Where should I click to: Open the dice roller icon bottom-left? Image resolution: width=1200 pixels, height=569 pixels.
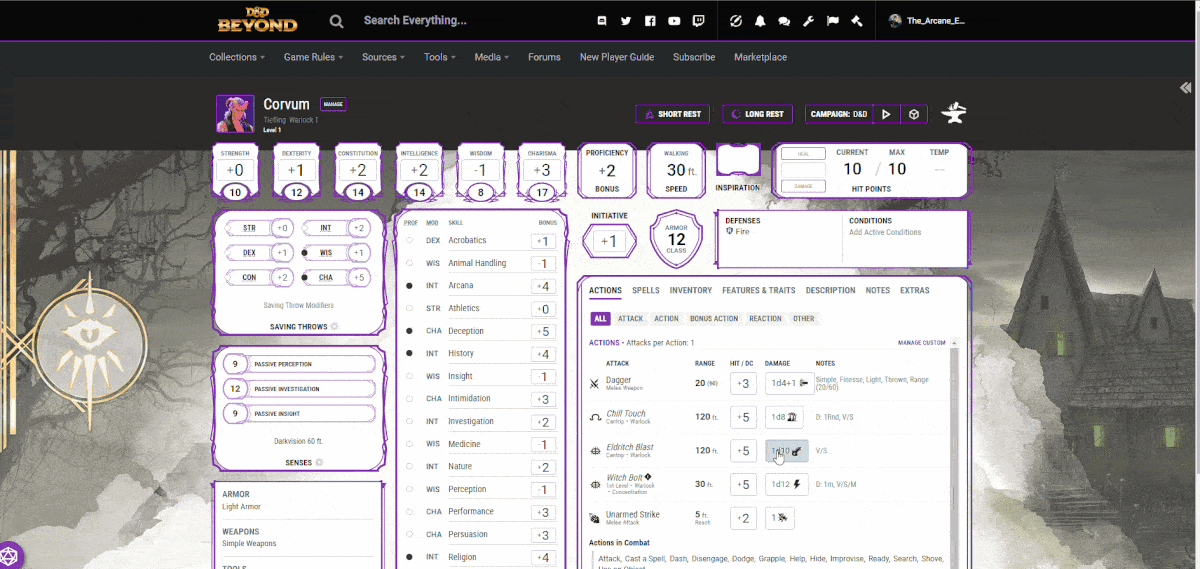tap(8, 555)
